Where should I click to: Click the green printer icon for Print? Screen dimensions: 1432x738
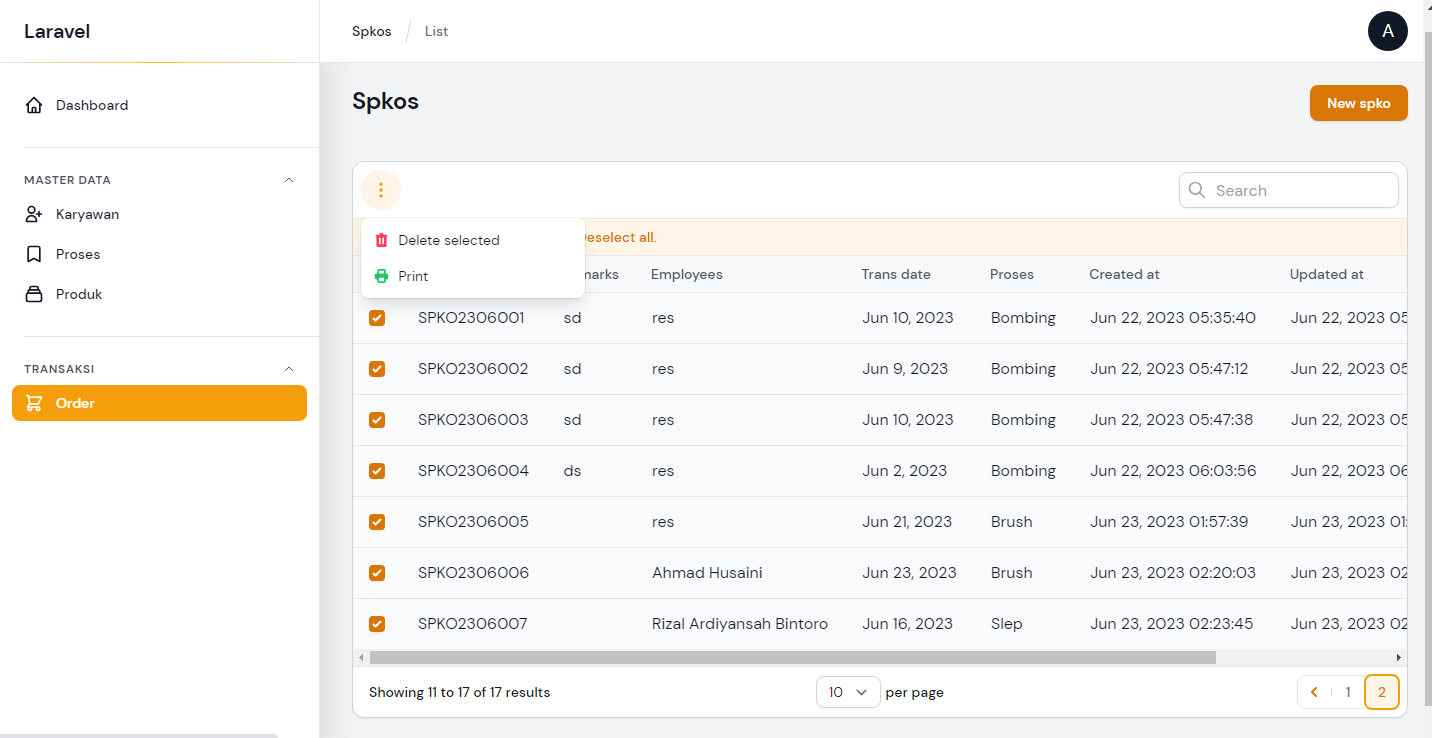click(x=381, y=276)
